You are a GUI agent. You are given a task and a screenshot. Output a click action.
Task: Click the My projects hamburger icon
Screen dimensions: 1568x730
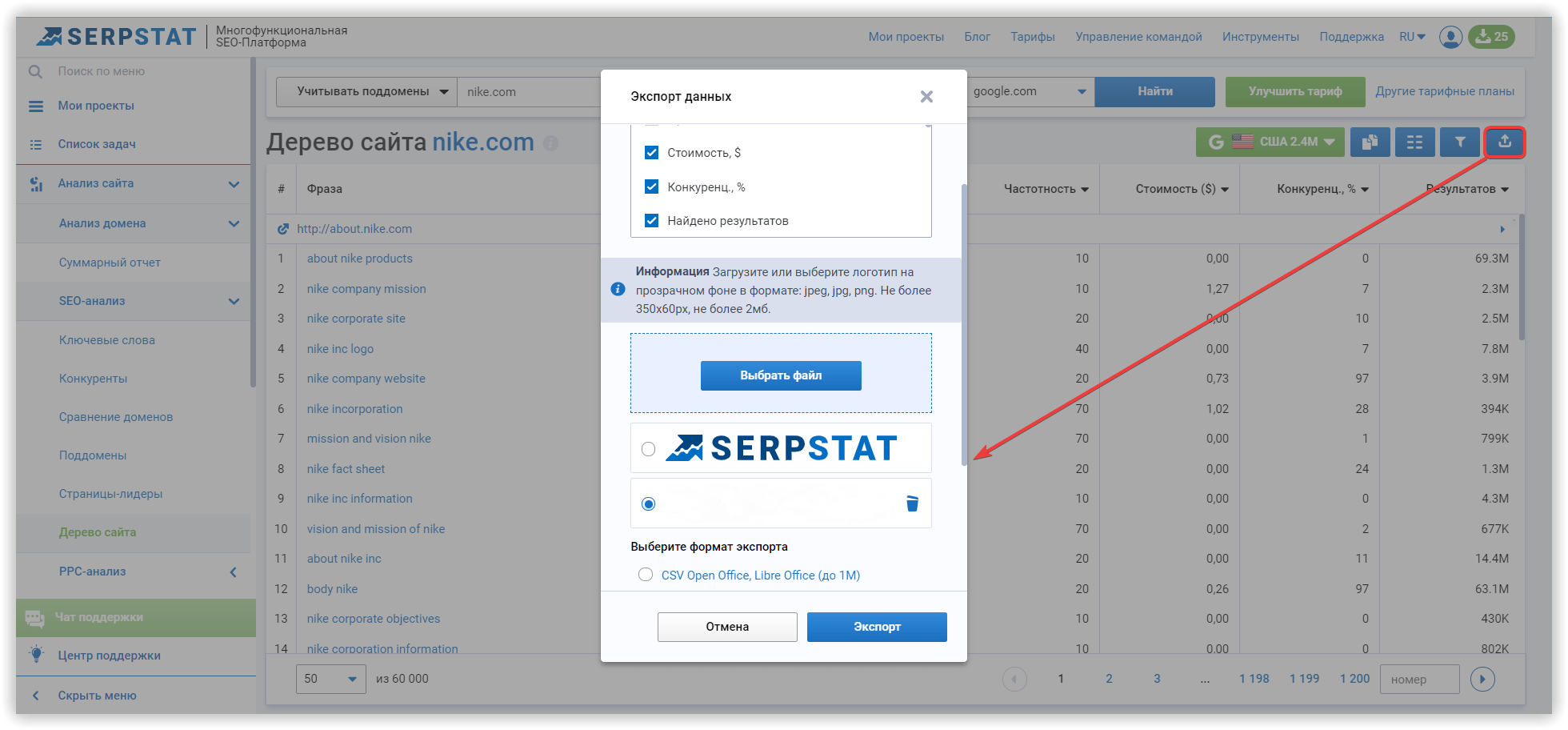pos(36,106)
